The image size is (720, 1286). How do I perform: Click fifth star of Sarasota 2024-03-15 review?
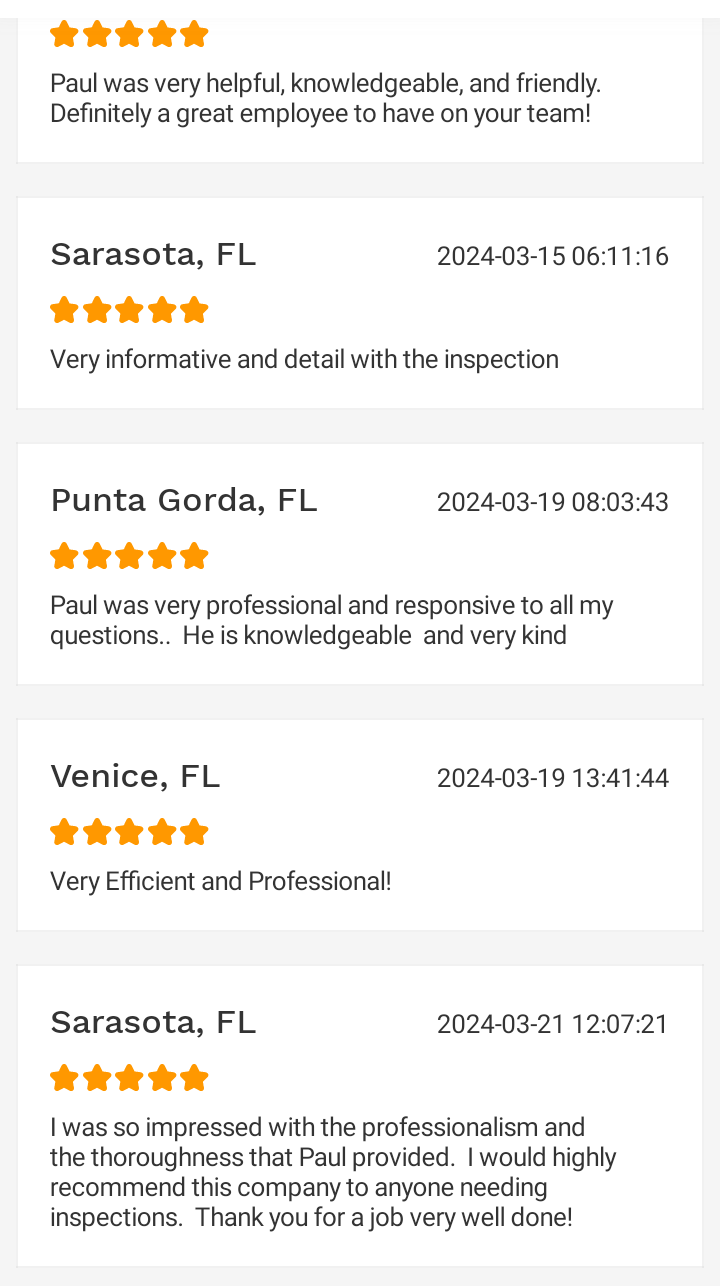click(x=194, y=310)
